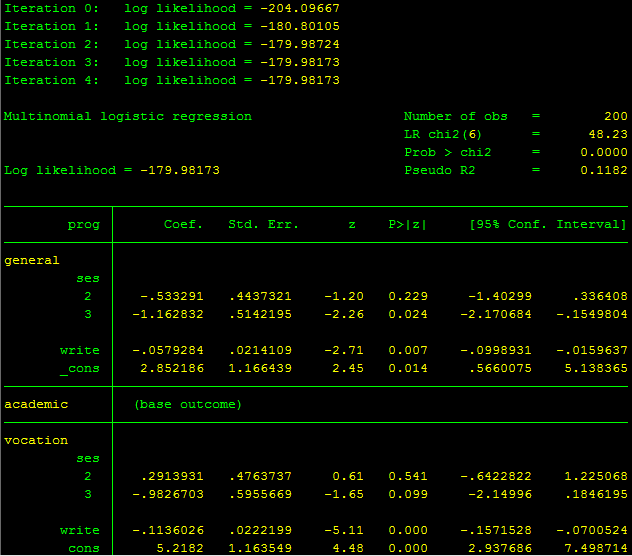The height and width of the screenshot is (556, 632).
Task: Select coefficient -1.162832
Action: (168, 314)
